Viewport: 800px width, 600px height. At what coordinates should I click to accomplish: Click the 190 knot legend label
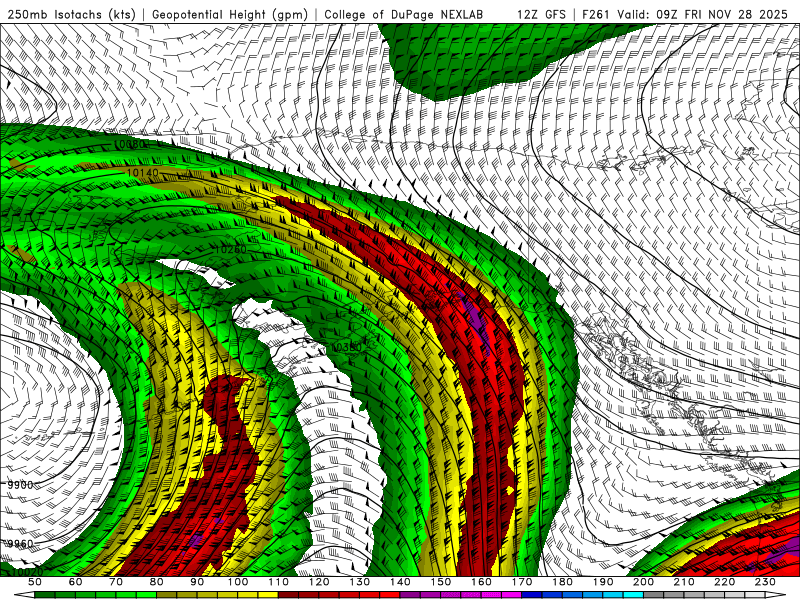(x=603, y=582)
